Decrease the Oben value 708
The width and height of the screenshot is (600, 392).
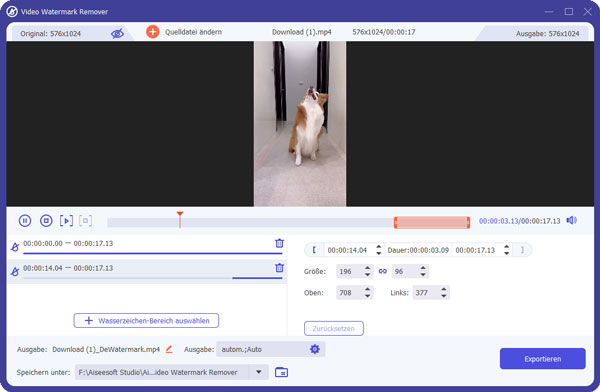point(367,296)
